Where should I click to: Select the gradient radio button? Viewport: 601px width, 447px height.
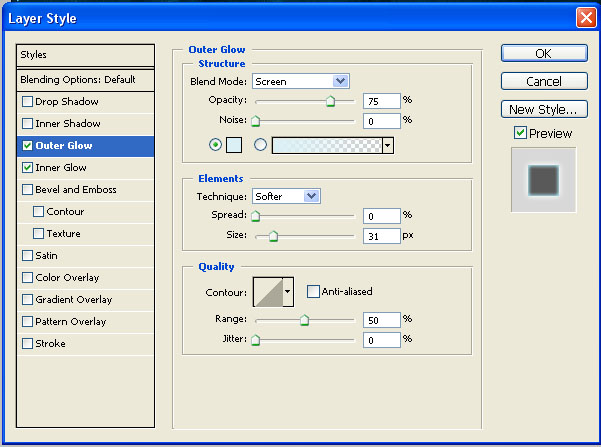[261, 145]
